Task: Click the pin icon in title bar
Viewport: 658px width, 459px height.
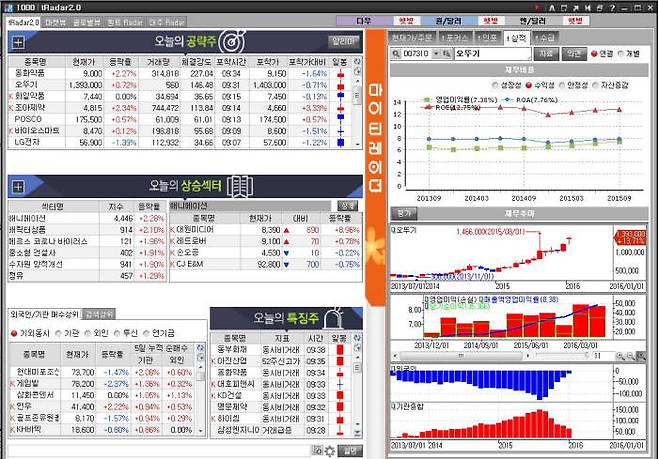Action: point(588,8)
